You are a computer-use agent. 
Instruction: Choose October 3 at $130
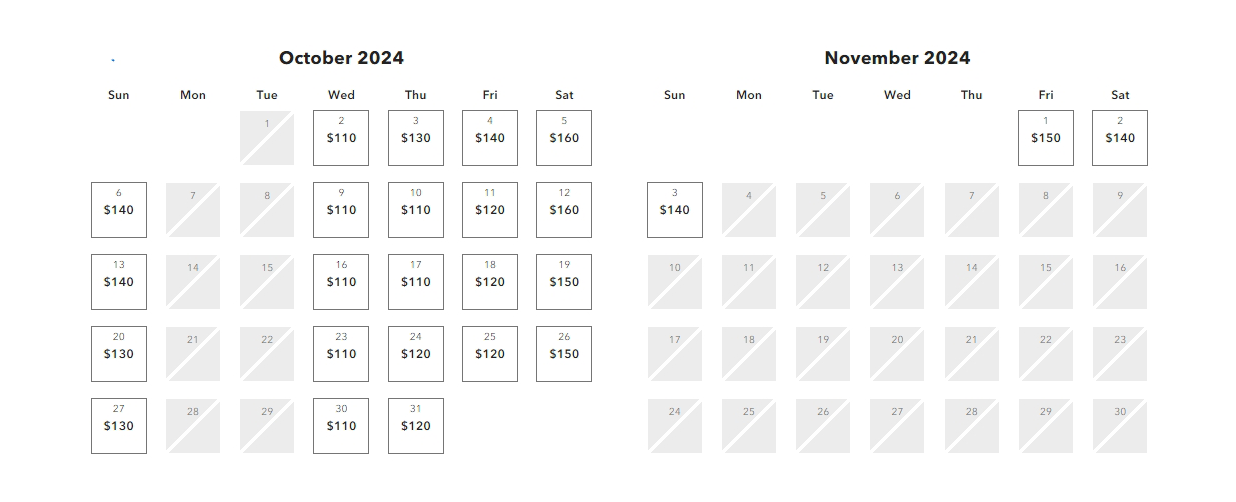tap(415, 138)
